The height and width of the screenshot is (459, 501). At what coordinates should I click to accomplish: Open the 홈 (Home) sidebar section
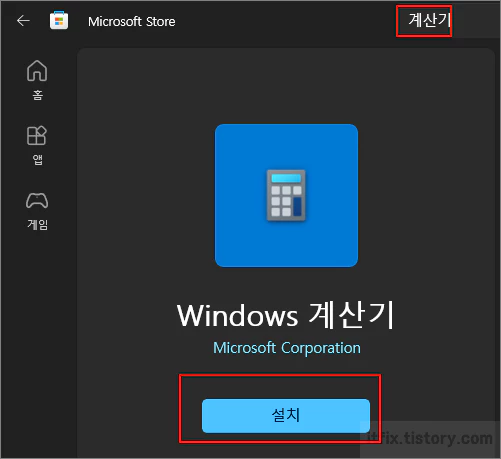click(x=37, y=80)
